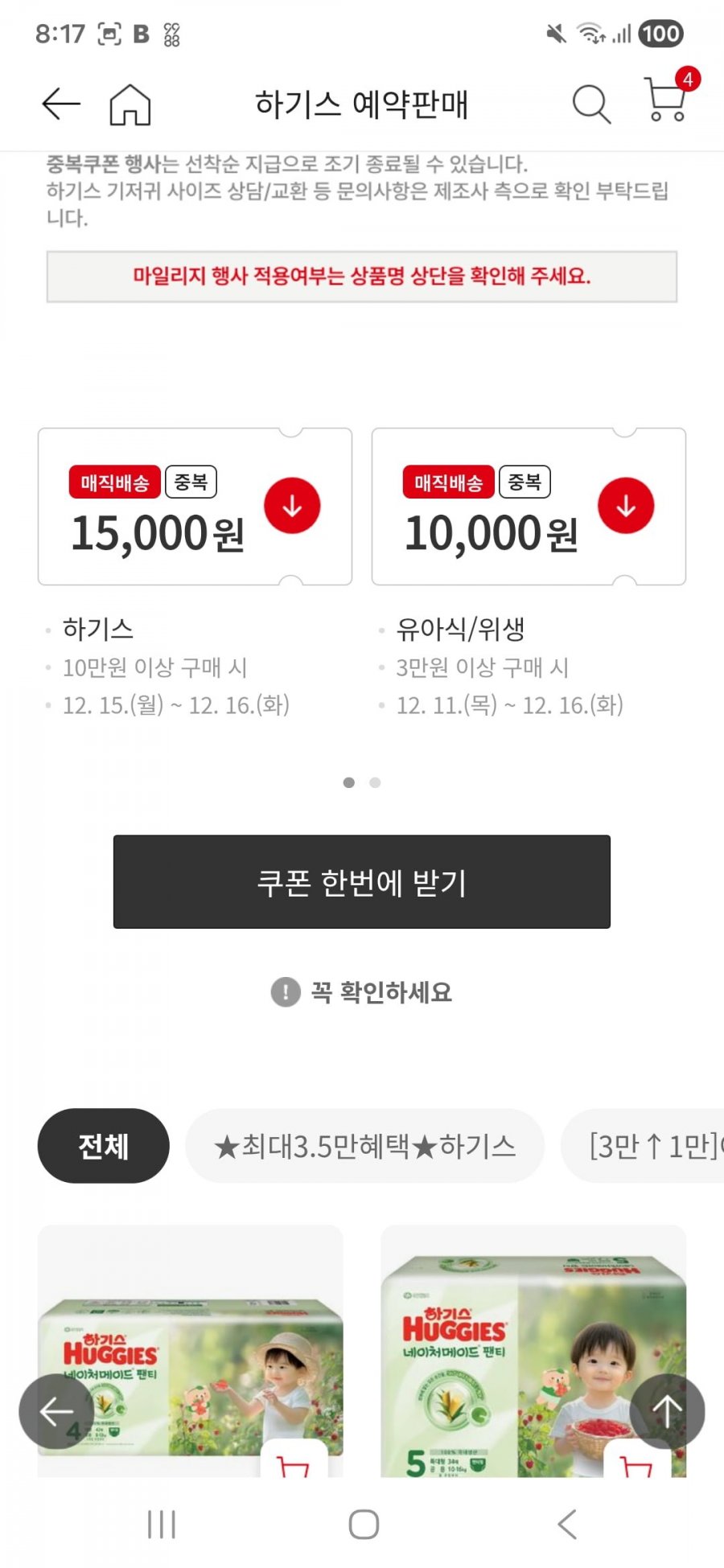Open 꼭 확인하세요 notice

pos(362,992)
